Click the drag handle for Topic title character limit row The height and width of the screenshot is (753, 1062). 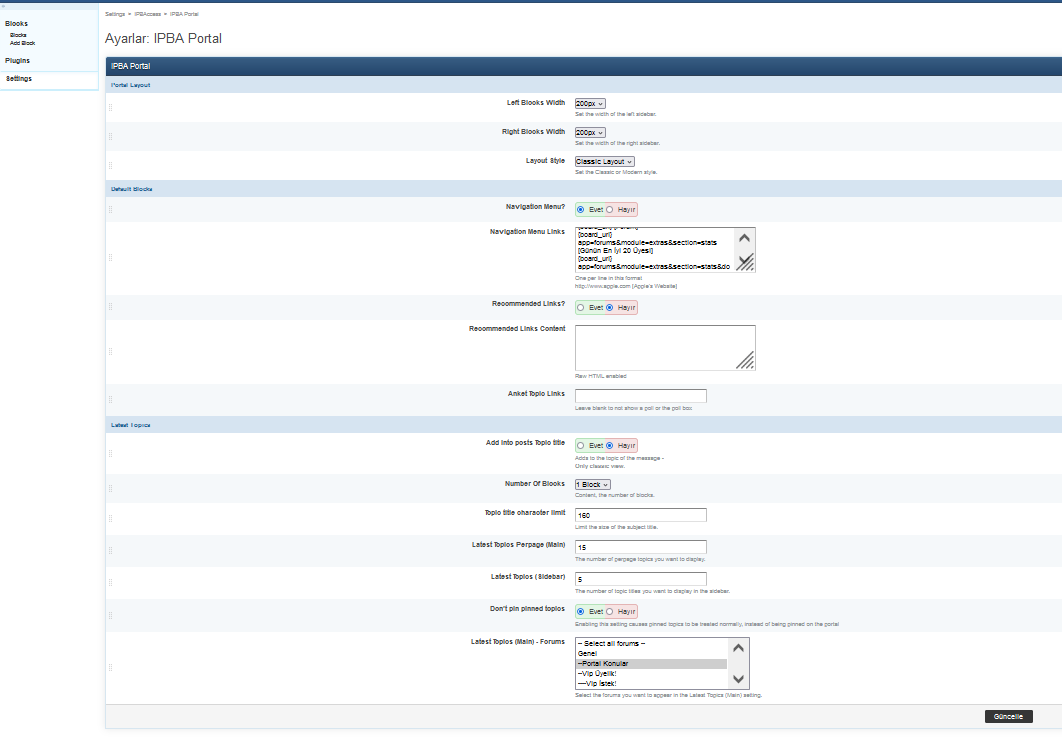click(110, 518)
